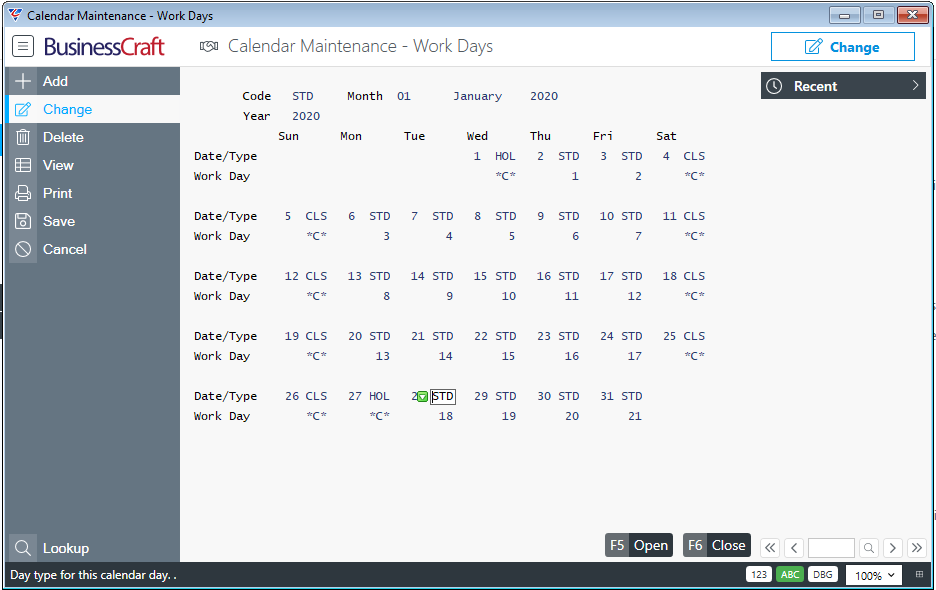Screen dimensions: 936x590
Task: Click the Recent clock icon
Action: tap(774, 86)
